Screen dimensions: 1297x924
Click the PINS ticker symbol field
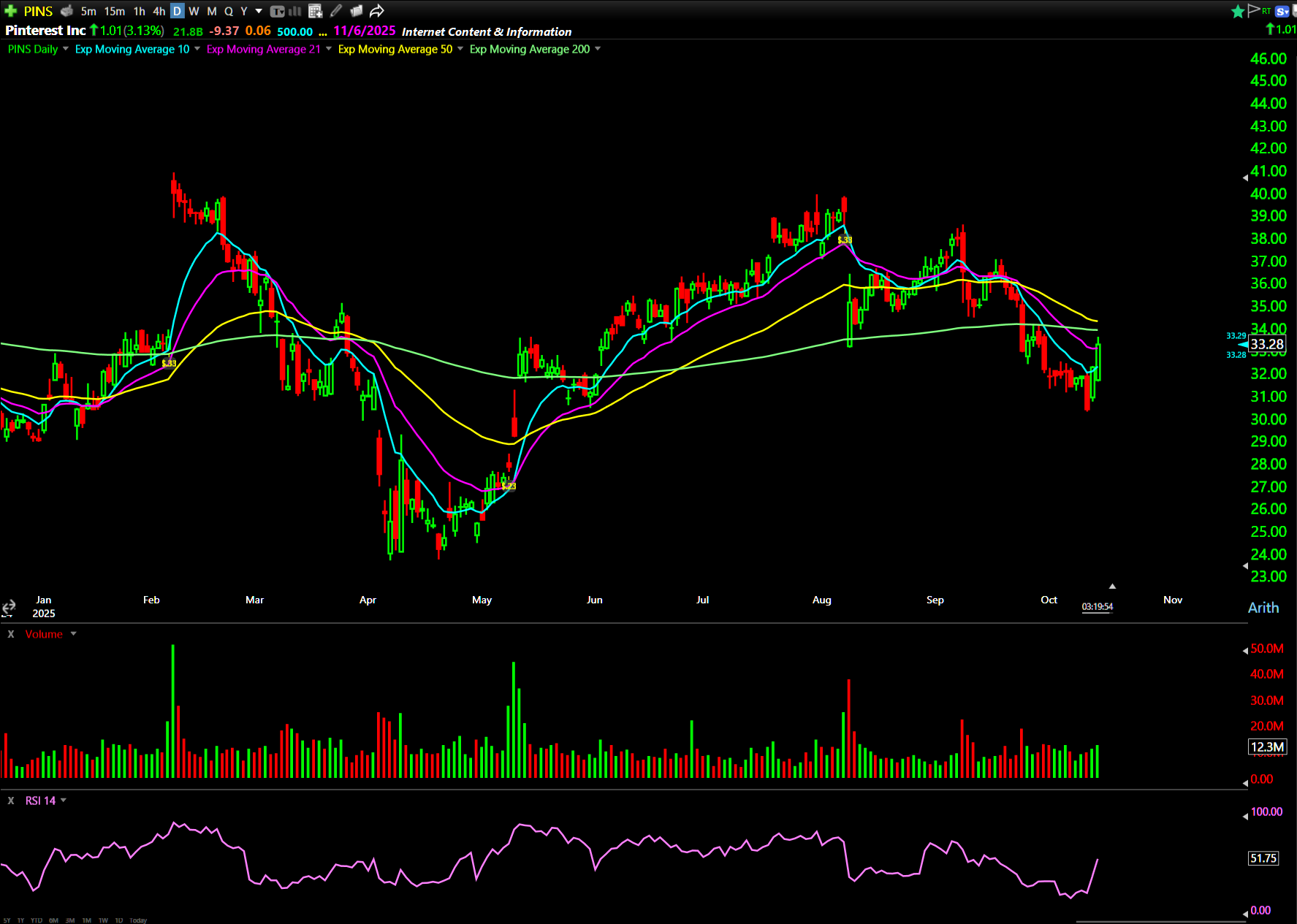(38, 11)
